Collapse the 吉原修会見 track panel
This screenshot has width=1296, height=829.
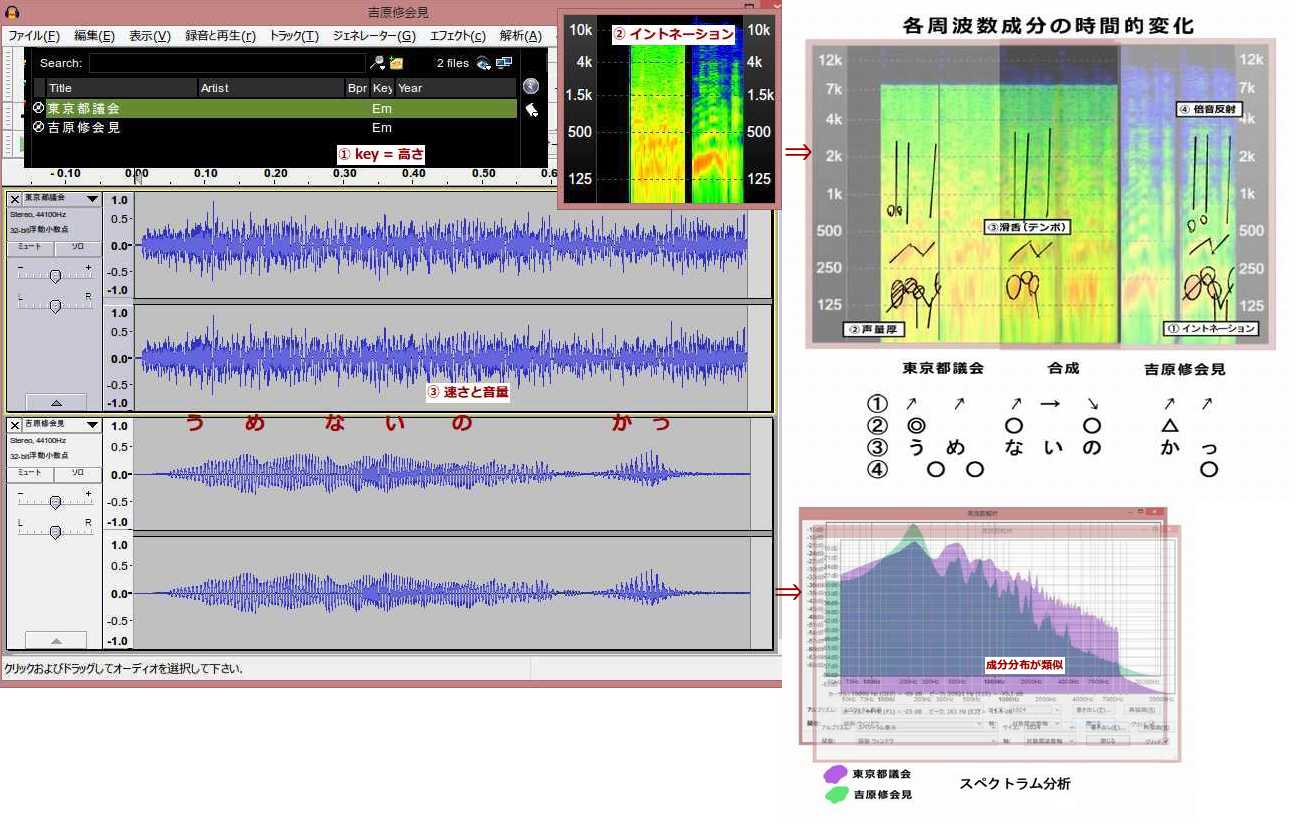pos(55,640)
